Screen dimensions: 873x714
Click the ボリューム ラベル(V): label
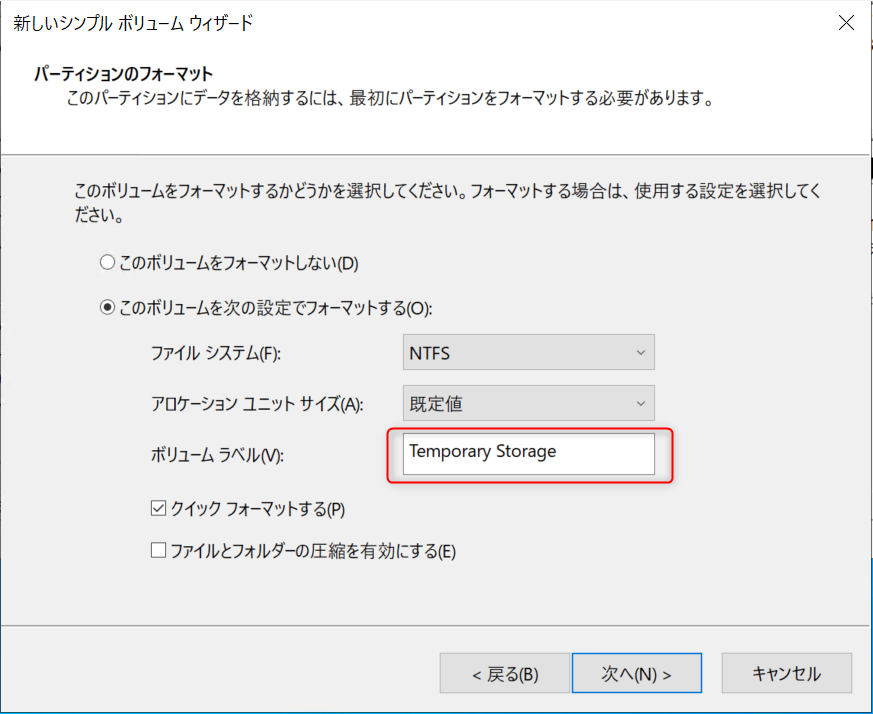[x=217, y=455]
